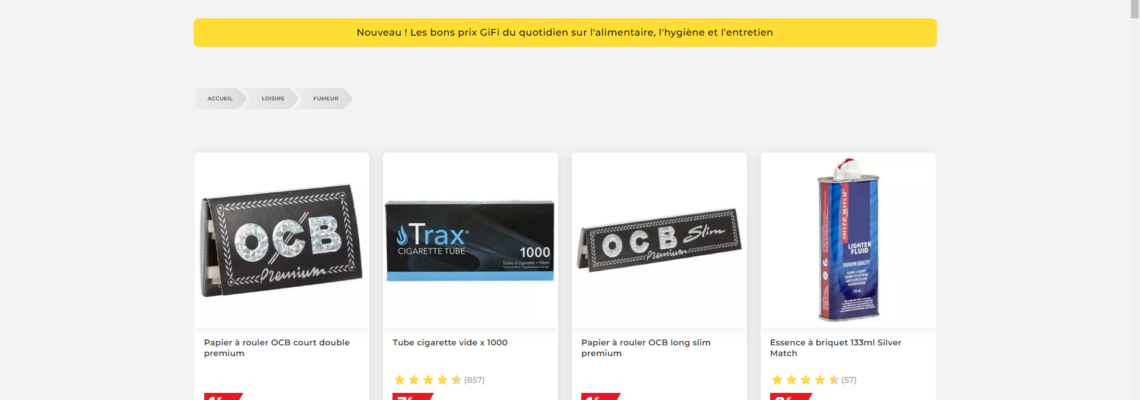Viewport: 1140px width, 400px height.
Task: Open the Loisirs breadcrumb
Action: 273,98
